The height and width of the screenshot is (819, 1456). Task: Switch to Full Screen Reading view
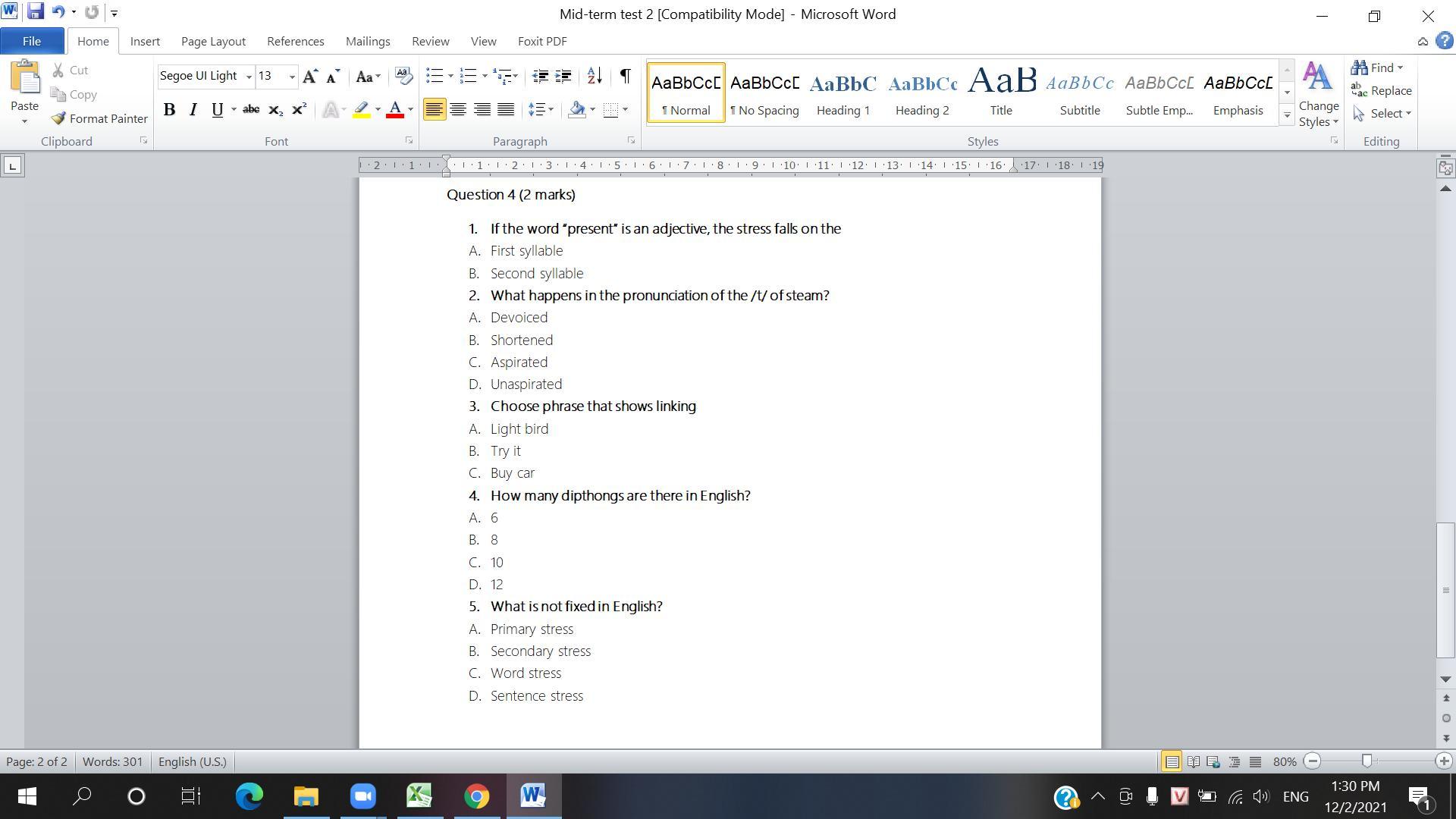[1193, 761]
